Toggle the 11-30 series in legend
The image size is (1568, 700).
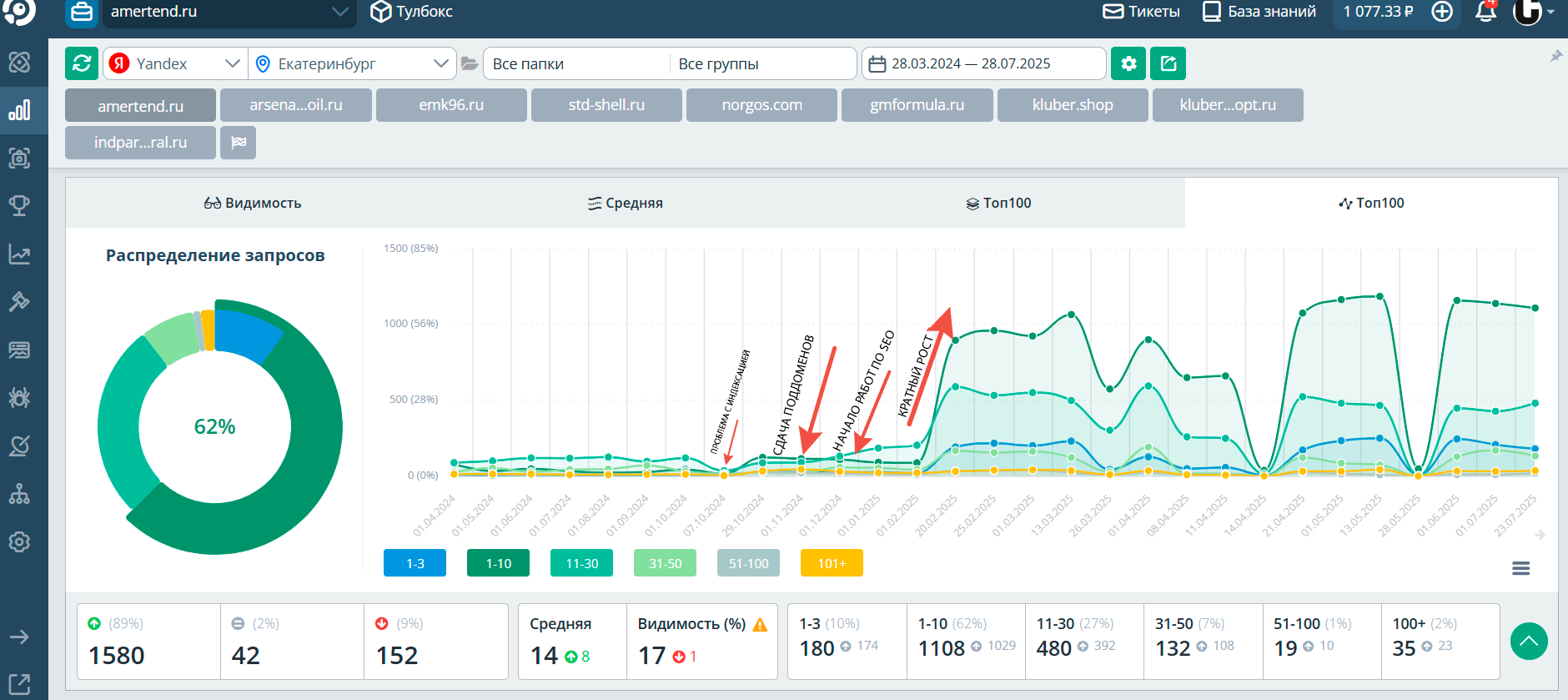[581, 563]
